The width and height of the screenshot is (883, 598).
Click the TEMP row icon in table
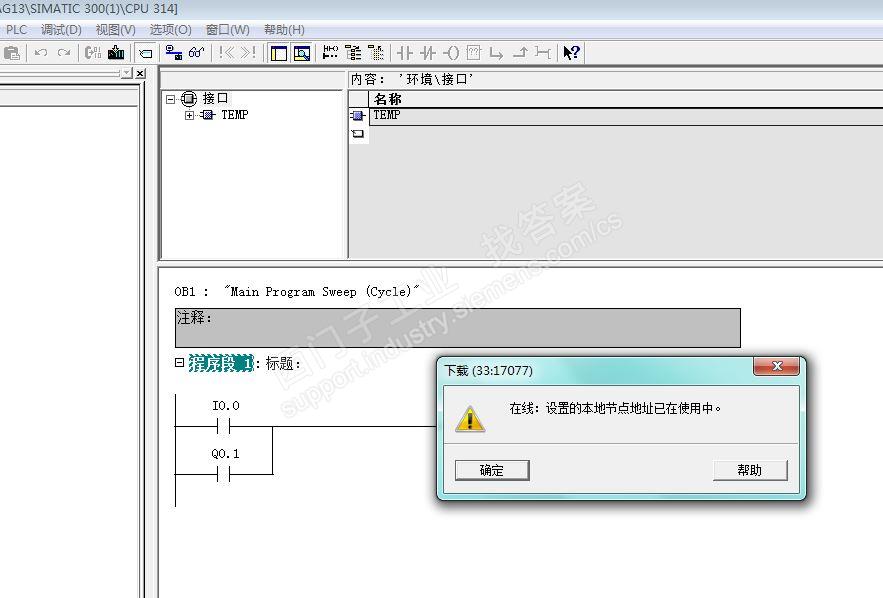pyautogui.click(x=358, y=116)
